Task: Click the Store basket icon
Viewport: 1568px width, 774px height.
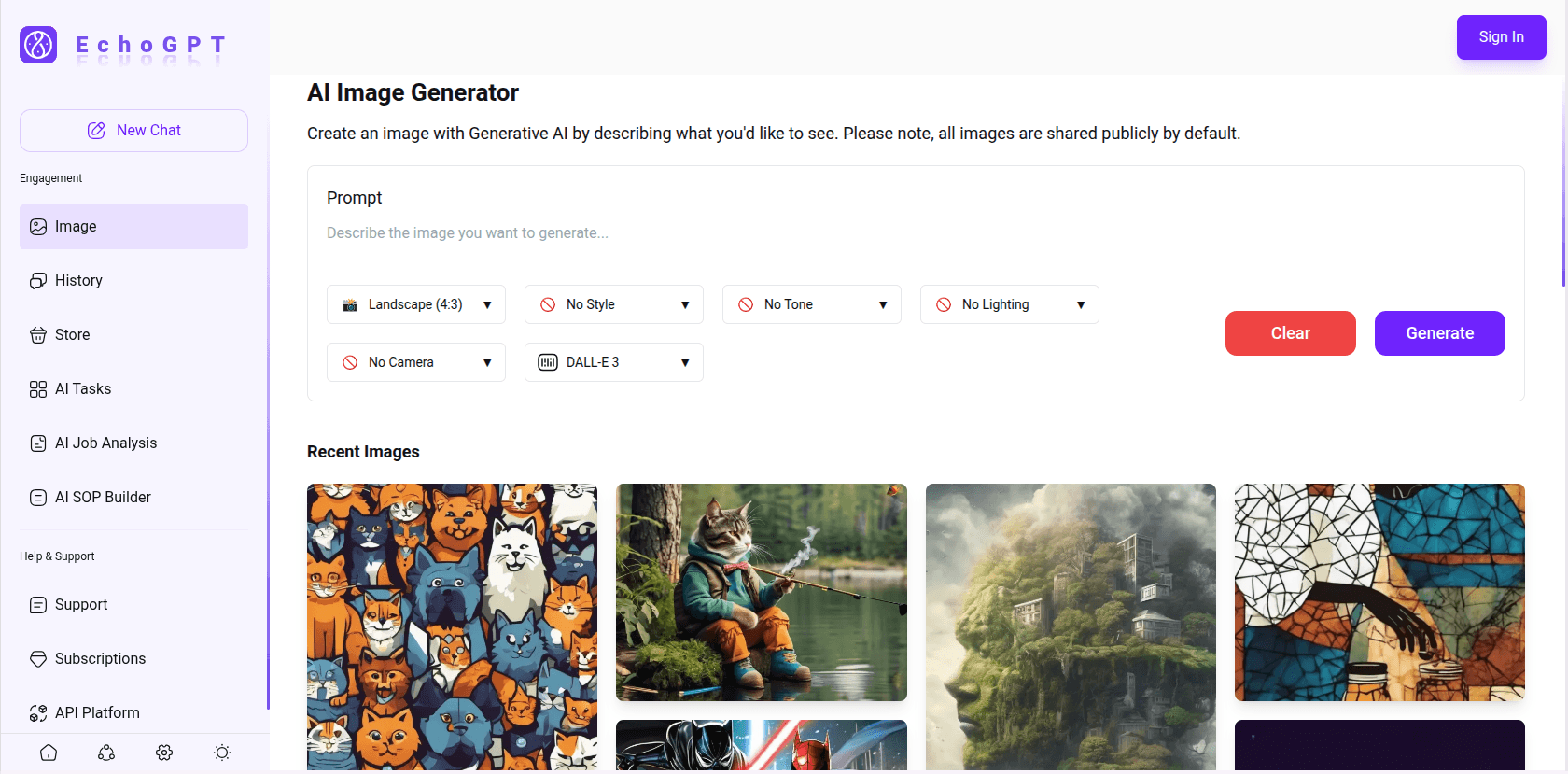Action: click(38, 335)
